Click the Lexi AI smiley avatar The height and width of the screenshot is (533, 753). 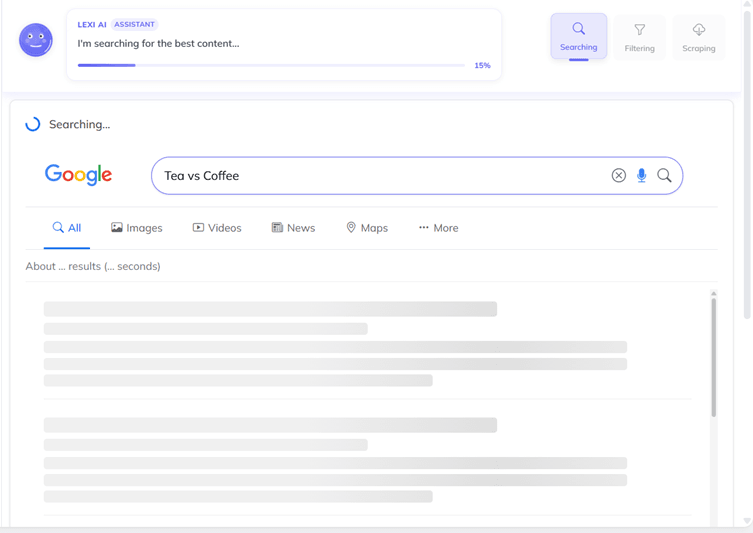(36, 40)
